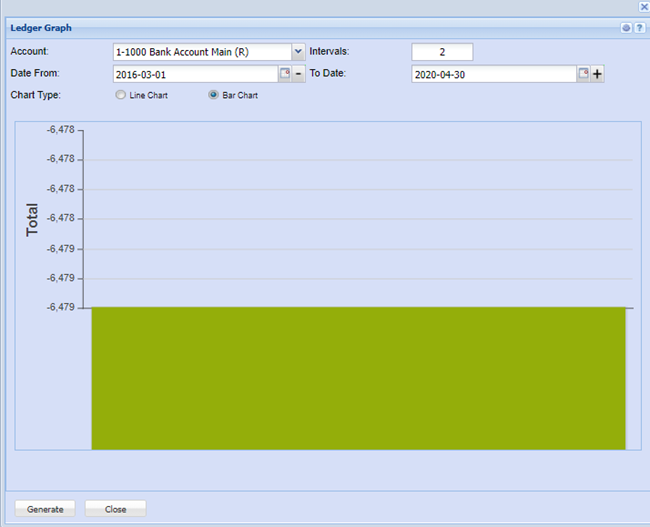Open the help question mark icon

coord(639,28)
